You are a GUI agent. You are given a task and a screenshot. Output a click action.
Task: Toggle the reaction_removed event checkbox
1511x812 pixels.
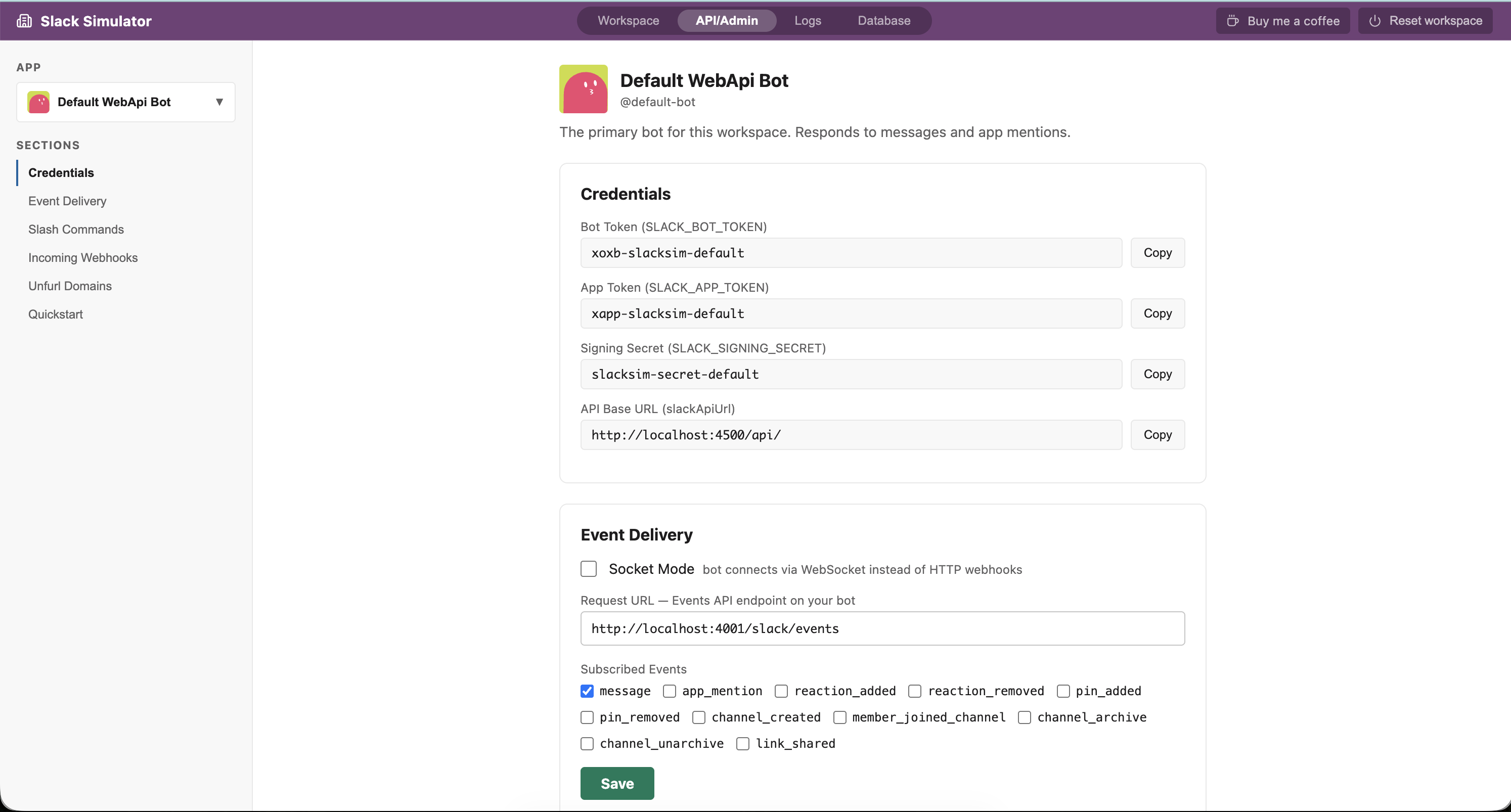tap(915, 691)
